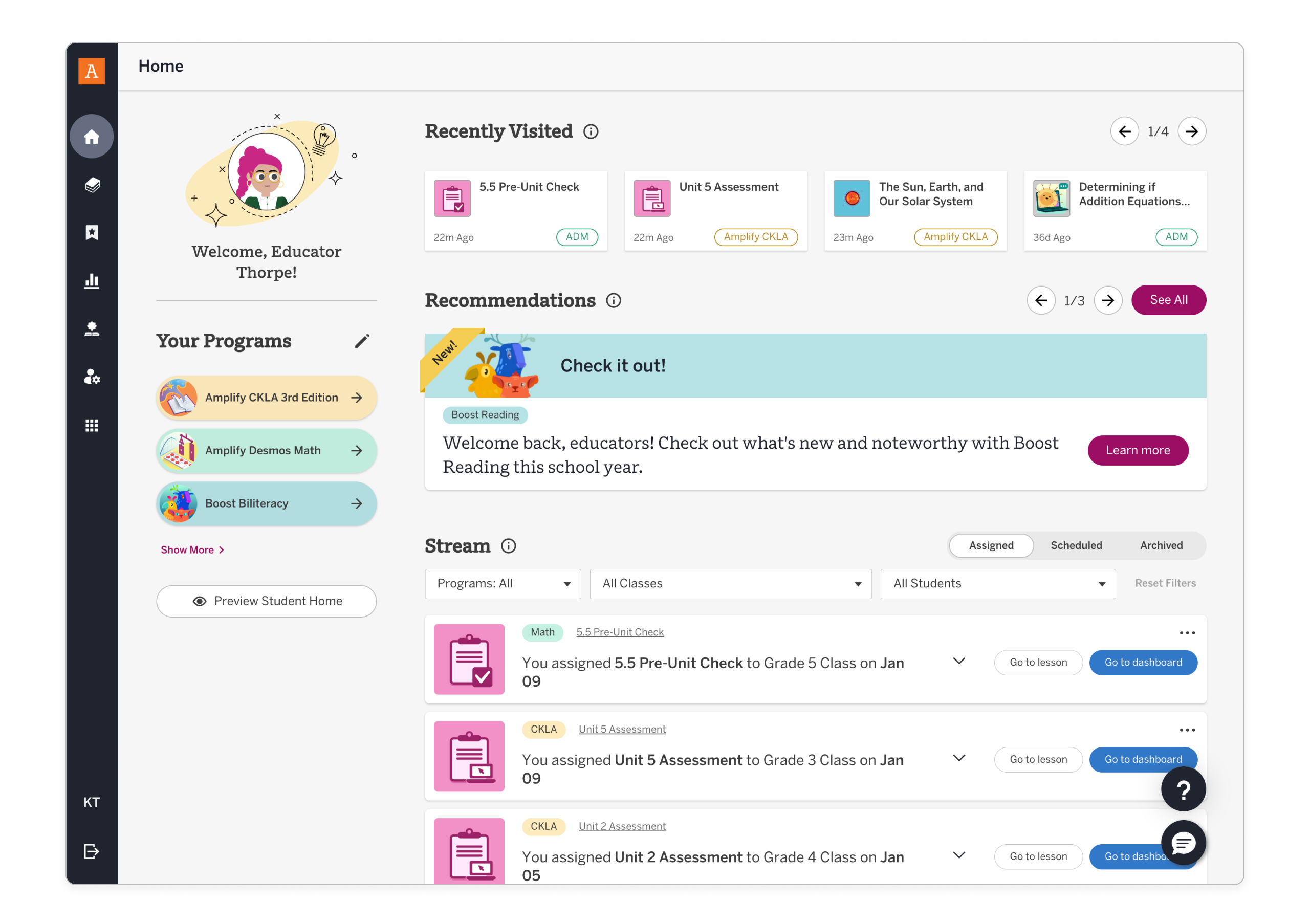Viewport: 1310px width, 924px height.
Task: Click the log out icon at sidebar bottom
Action: (x=92, y=851)
